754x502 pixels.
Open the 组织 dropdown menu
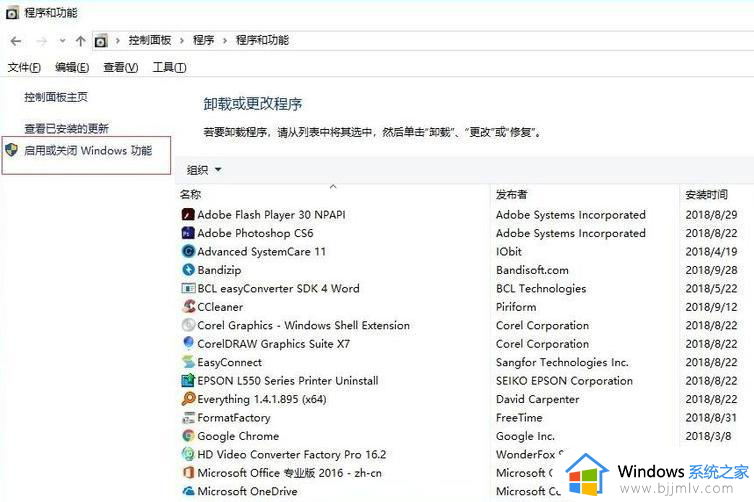click(203, 170)
